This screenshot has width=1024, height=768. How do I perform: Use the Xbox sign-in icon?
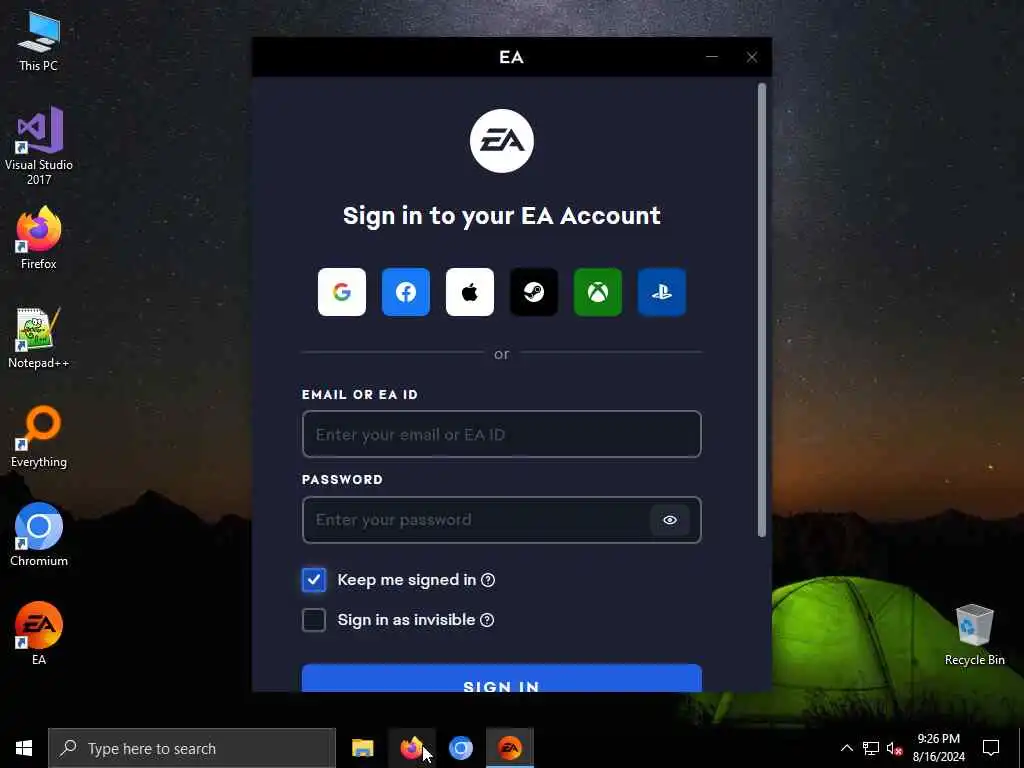(x=598, y=292)
